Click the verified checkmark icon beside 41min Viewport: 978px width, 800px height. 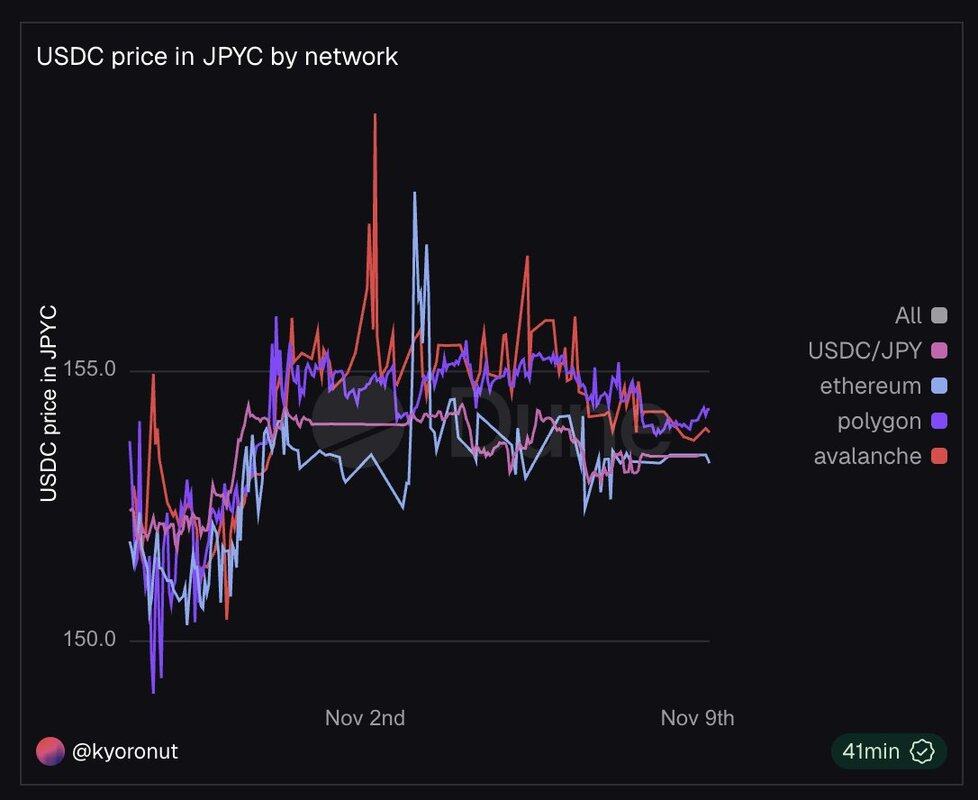pyautogui.click(x=922, y=751)
